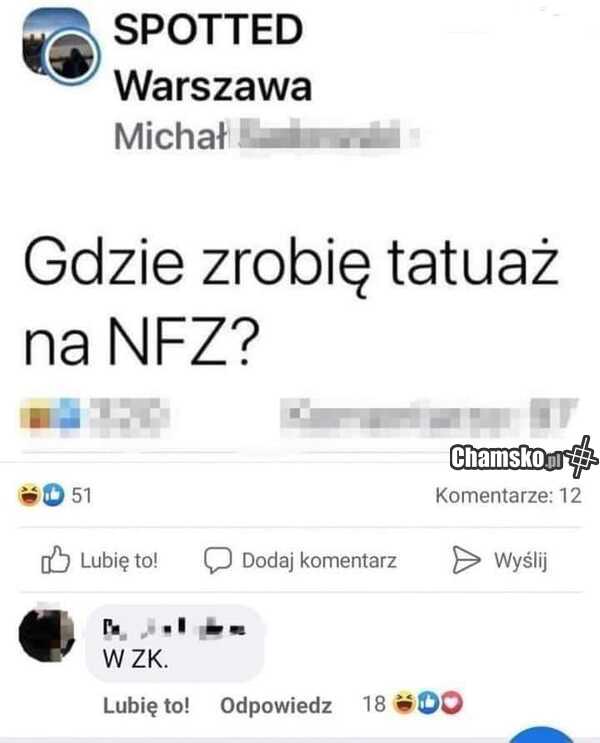Viewport: 600px width, 743px height.
Task: Click the speech bubble comment icon
Action: [x=218, y=561]
